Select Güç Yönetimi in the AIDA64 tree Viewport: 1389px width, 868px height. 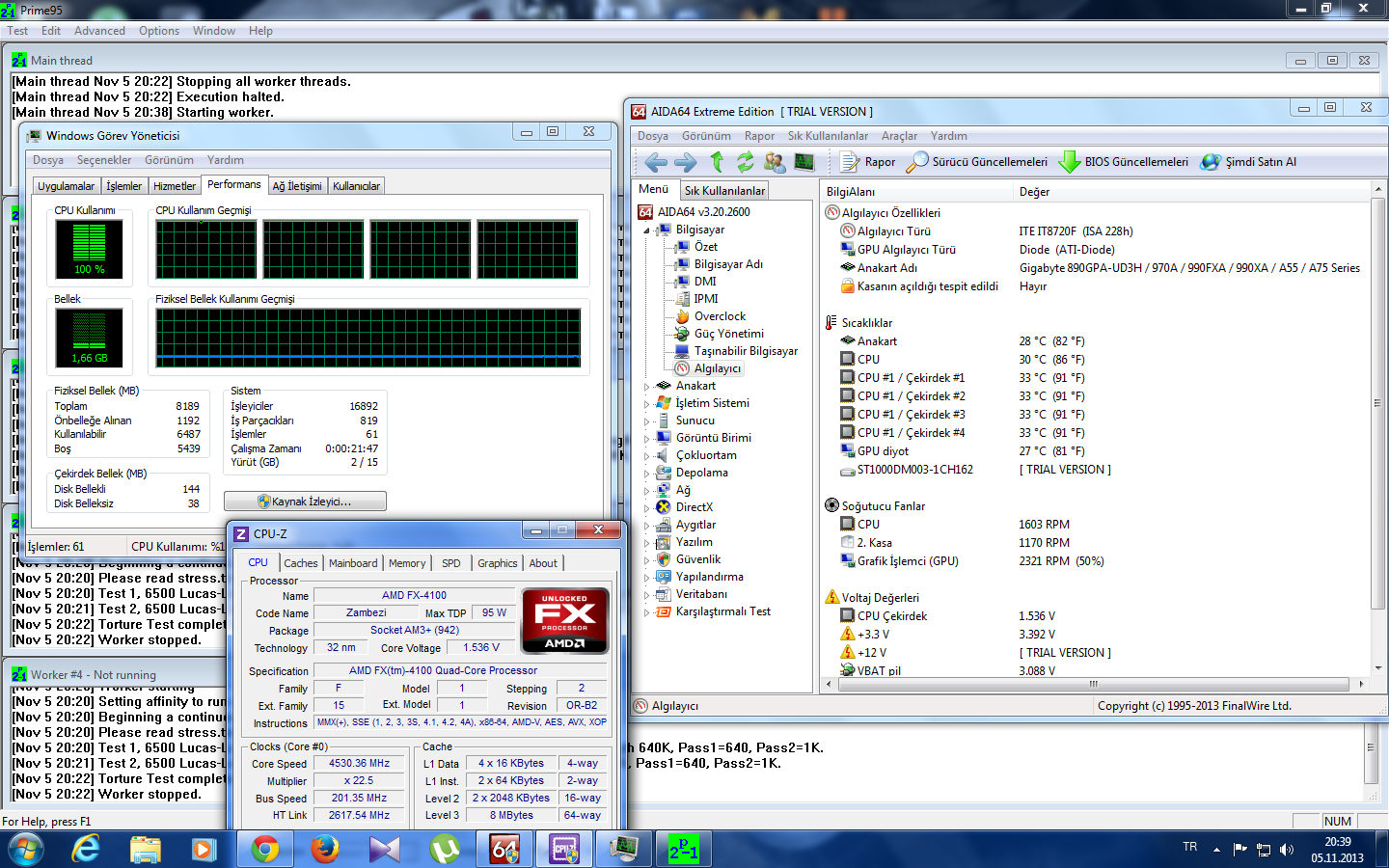pyautogui.click(x=728, y=334)
